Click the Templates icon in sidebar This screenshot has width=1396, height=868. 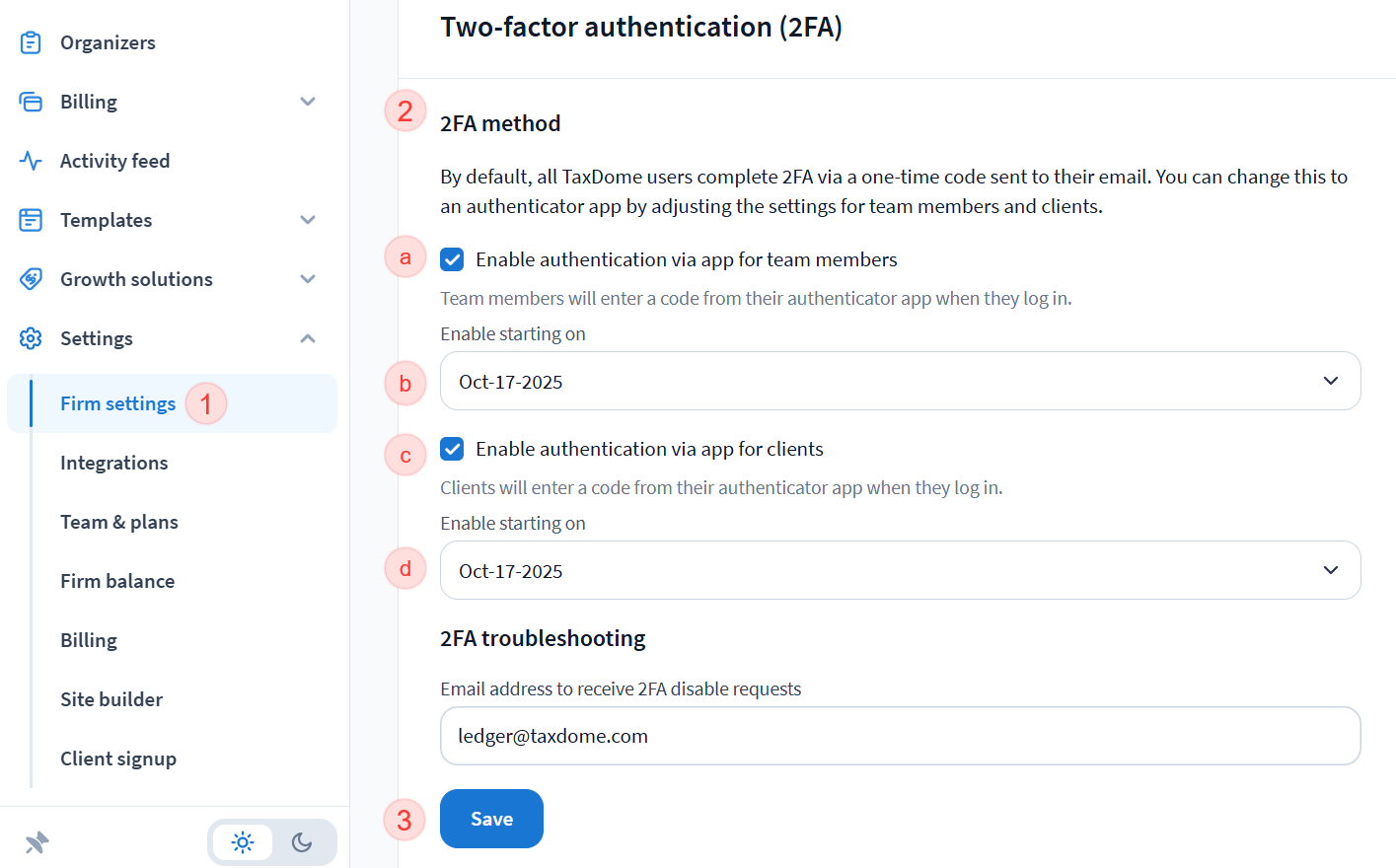[x=31, y=220]
